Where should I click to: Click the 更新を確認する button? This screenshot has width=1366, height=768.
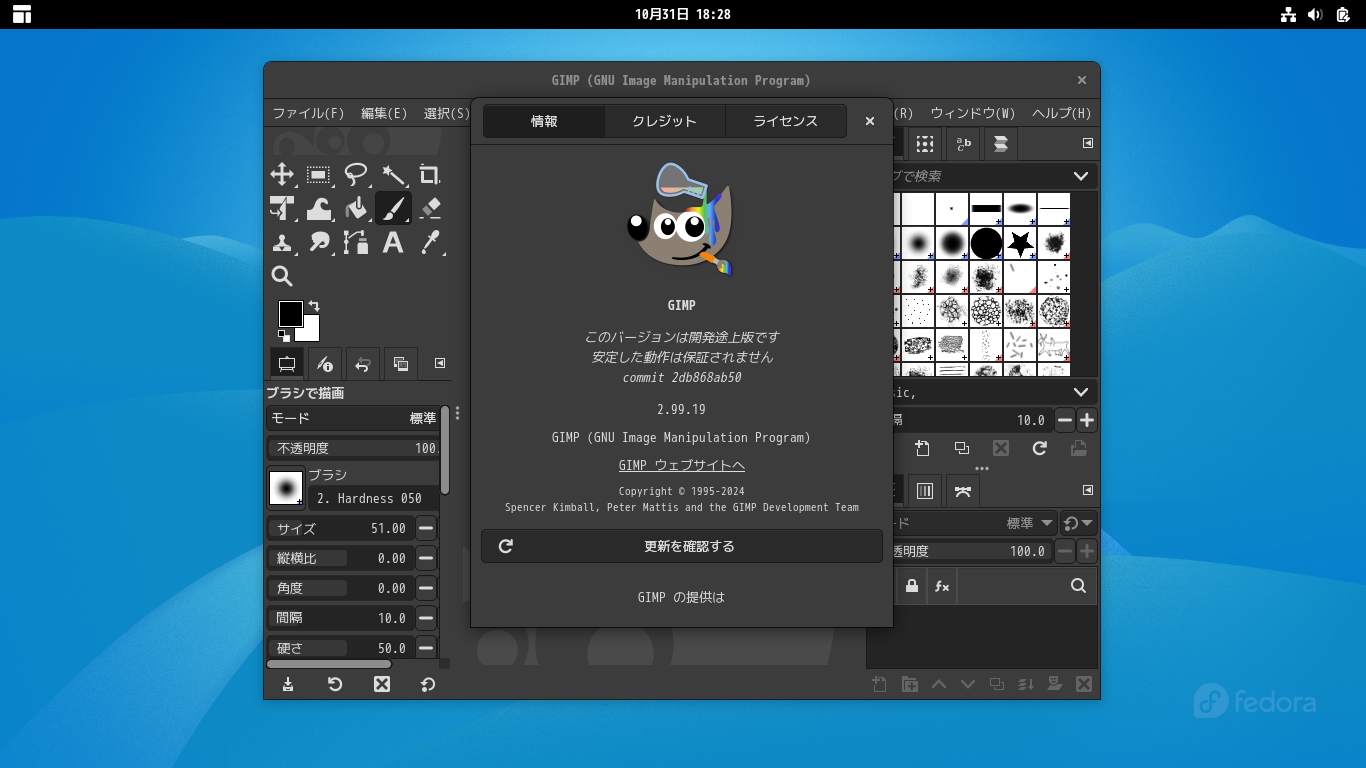coord(682,546)
